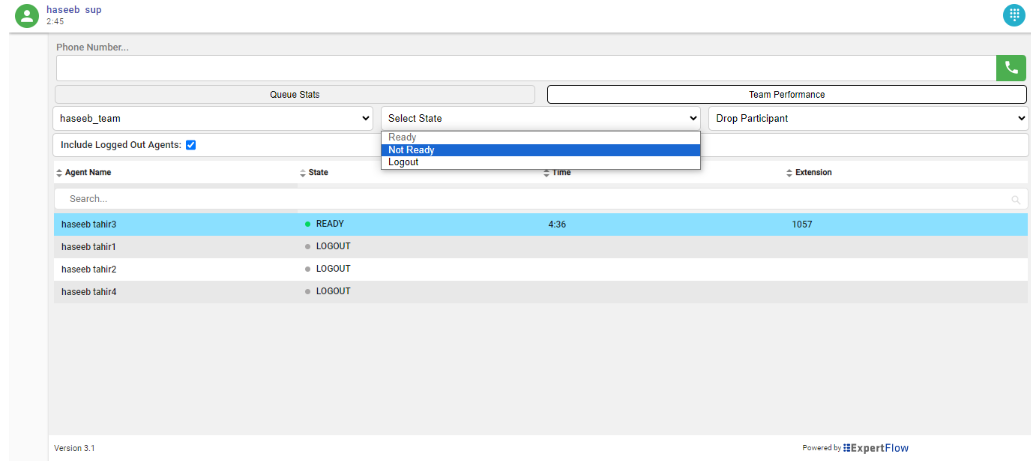Click the green user avatar icon
1031x461 pixels.
[x=26, y=16]
